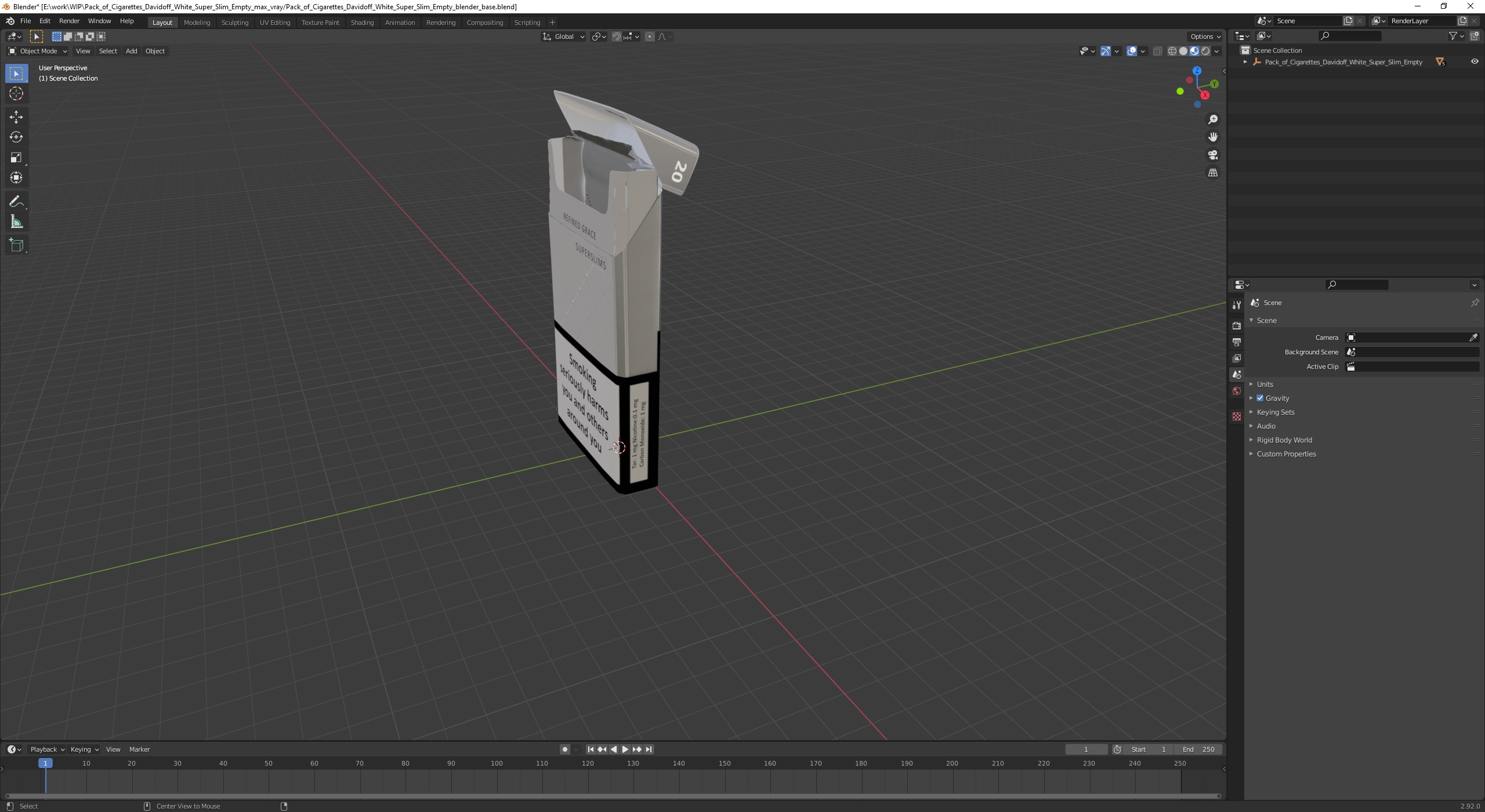Jump to the last frame
This screenshot has width=1485, height=812.
coord(649,749)
